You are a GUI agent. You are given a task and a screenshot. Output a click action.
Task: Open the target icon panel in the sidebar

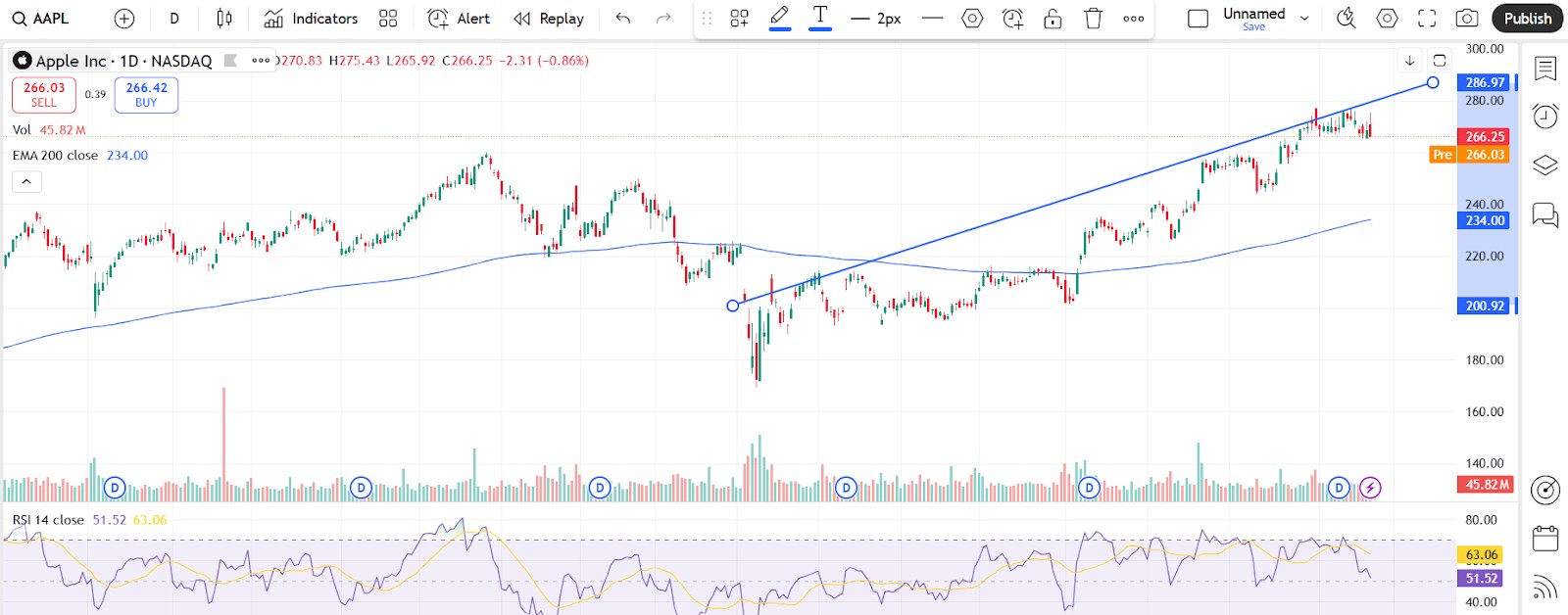[1545, 490]
